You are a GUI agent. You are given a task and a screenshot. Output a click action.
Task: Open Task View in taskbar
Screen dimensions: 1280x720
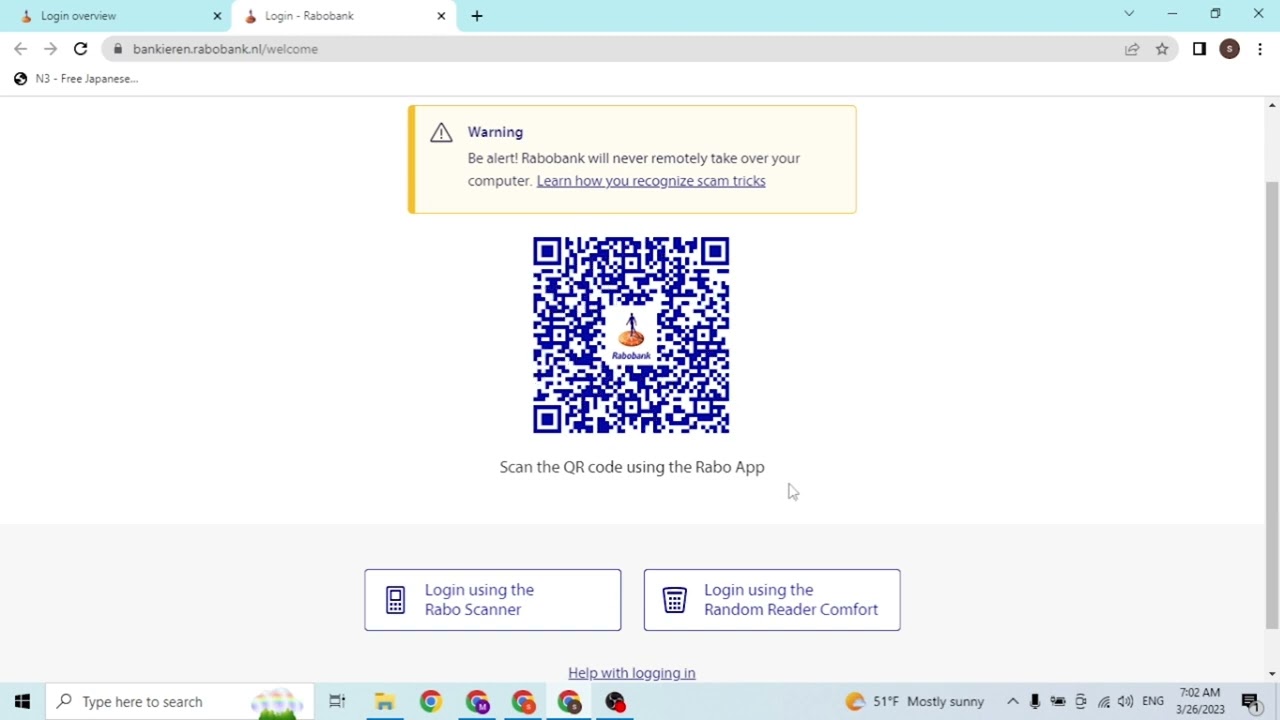coord(337,702)
